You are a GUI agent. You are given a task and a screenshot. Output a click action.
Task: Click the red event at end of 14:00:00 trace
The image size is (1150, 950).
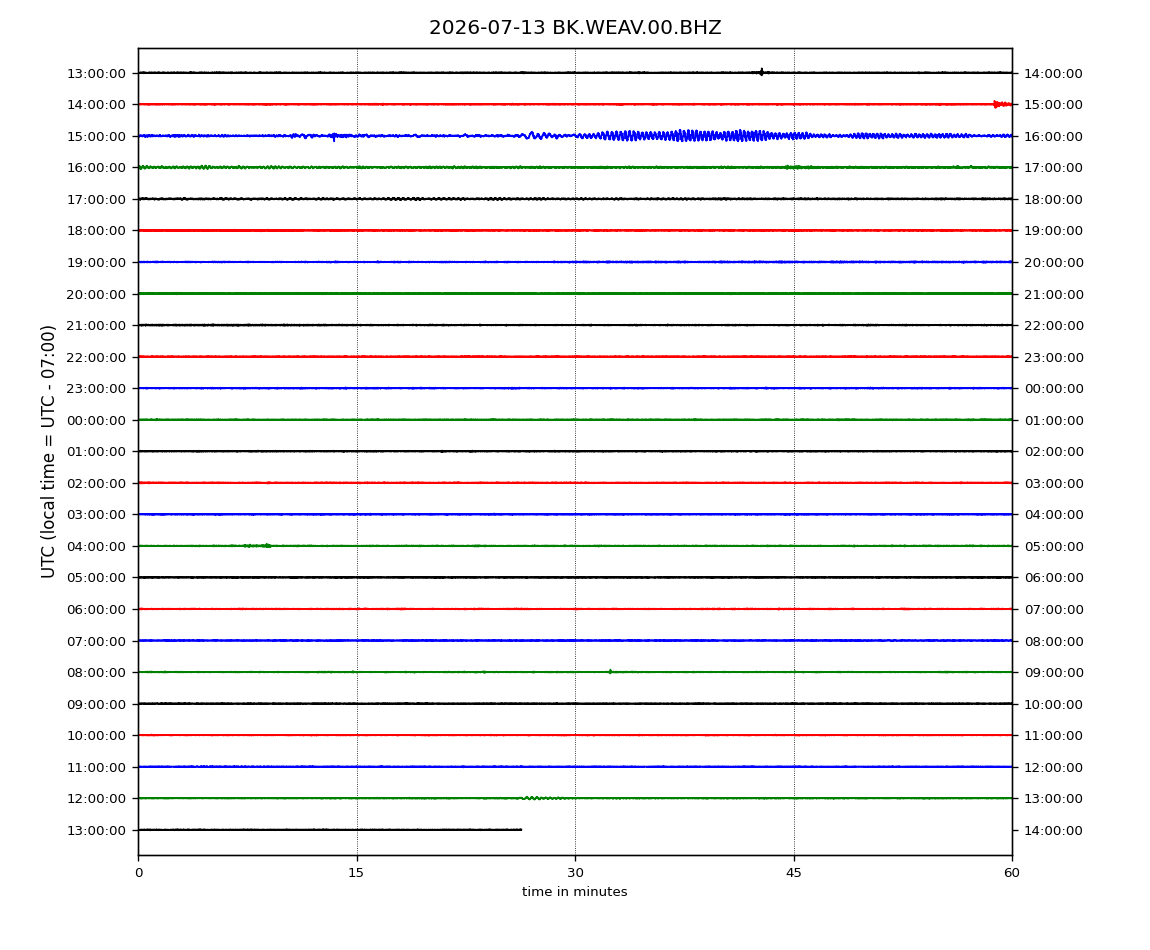1002,104
